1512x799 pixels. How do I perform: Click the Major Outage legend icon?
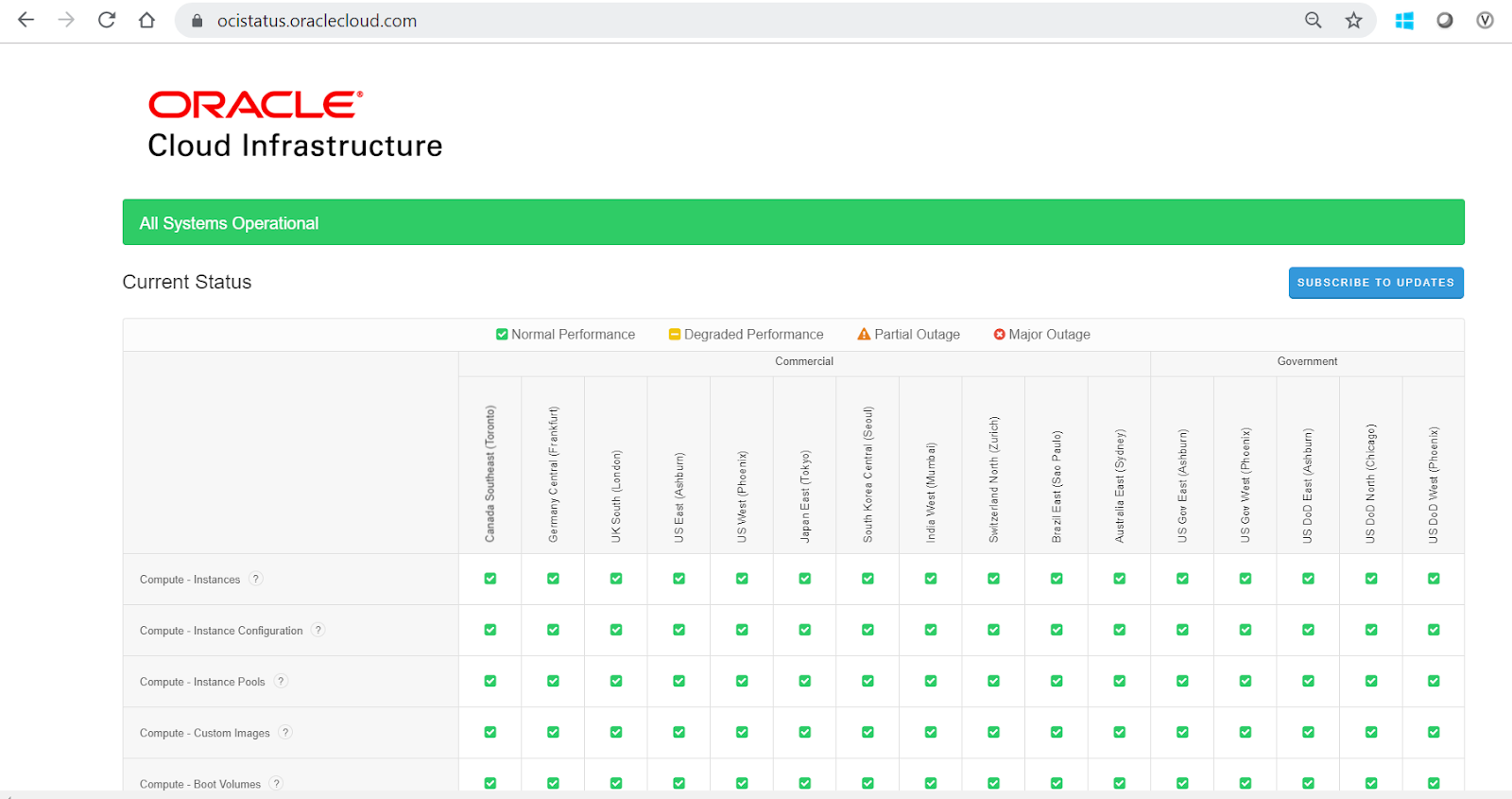999,334
